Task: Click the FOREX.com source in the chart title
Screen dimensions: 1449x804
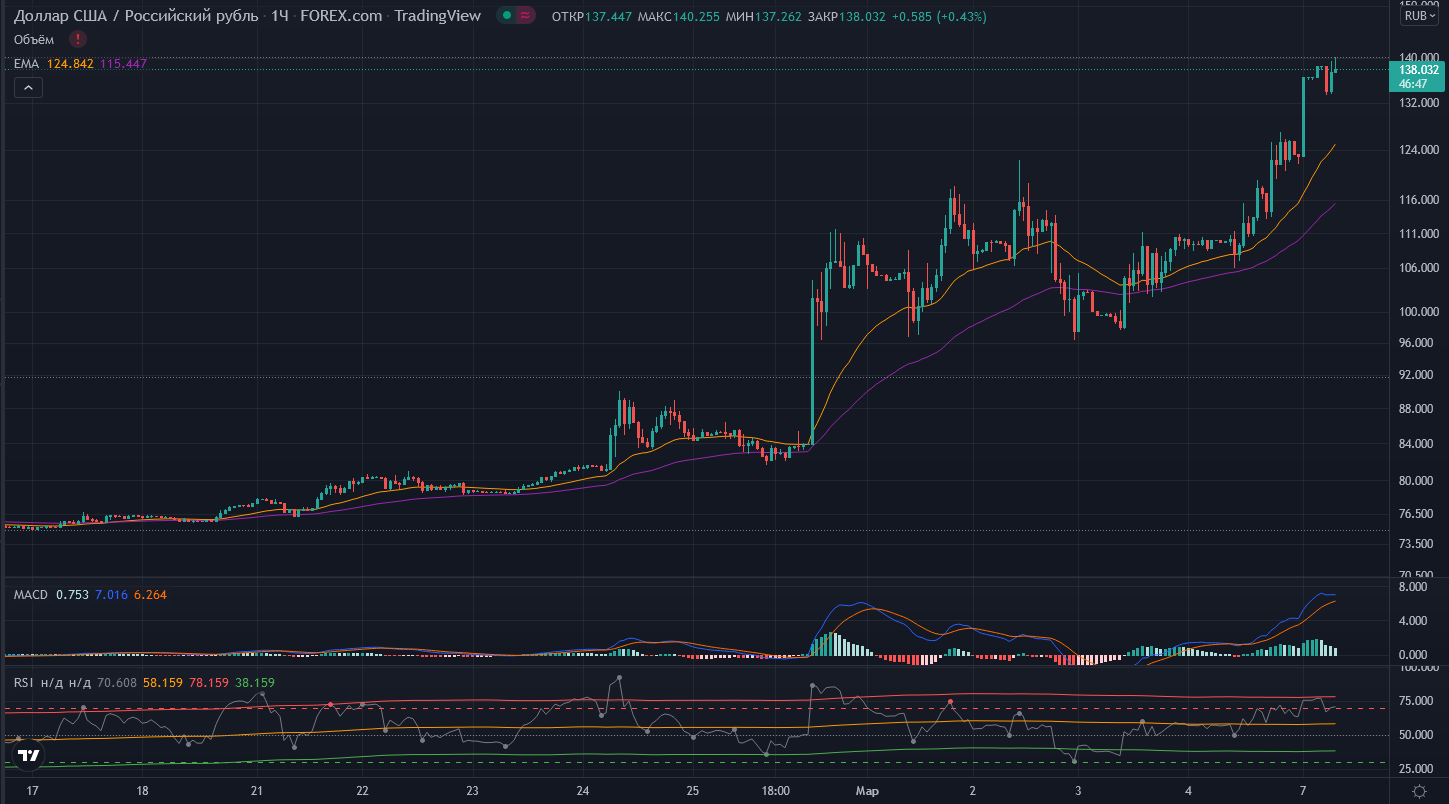Action: point(341,16)
